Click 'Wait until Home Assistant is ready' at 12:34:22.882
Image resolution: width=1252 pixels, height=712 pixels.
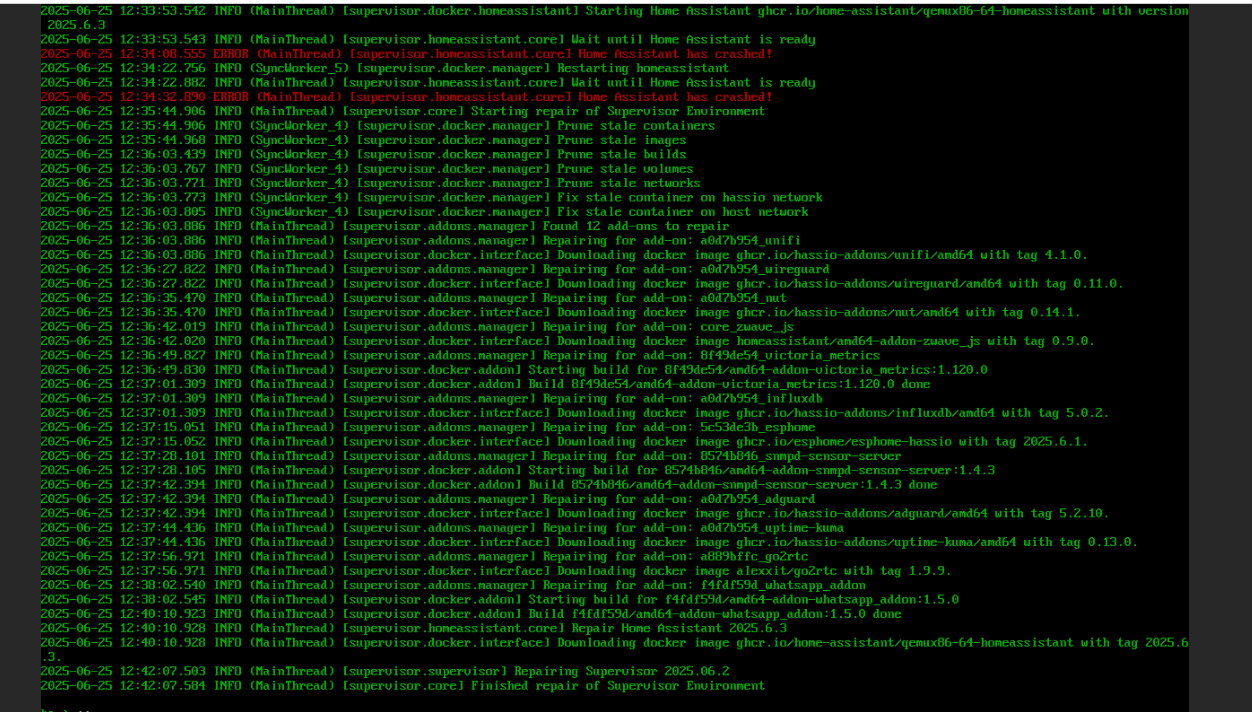(x=693, y=83)
